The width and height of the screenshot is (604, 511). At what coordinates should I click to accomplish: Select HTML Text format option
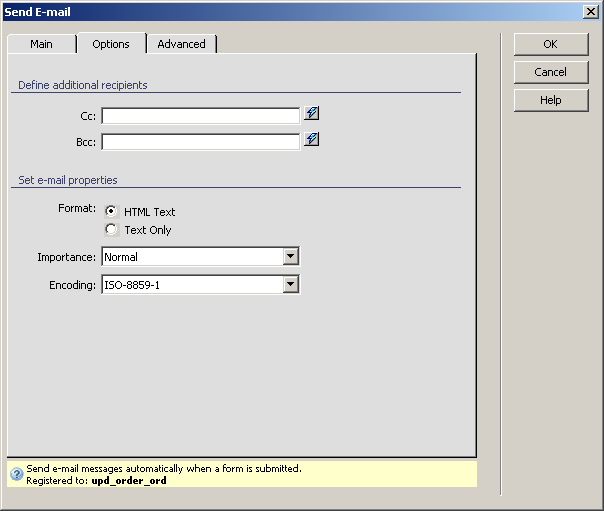tap(111, 212)
